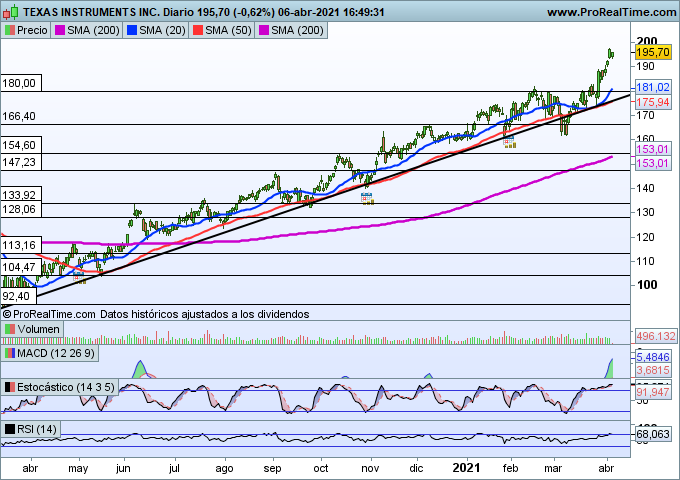Click the abr label at axis right end
This screenshot has width=680, height=480.
pyautogui.click(x=606, y=468)
